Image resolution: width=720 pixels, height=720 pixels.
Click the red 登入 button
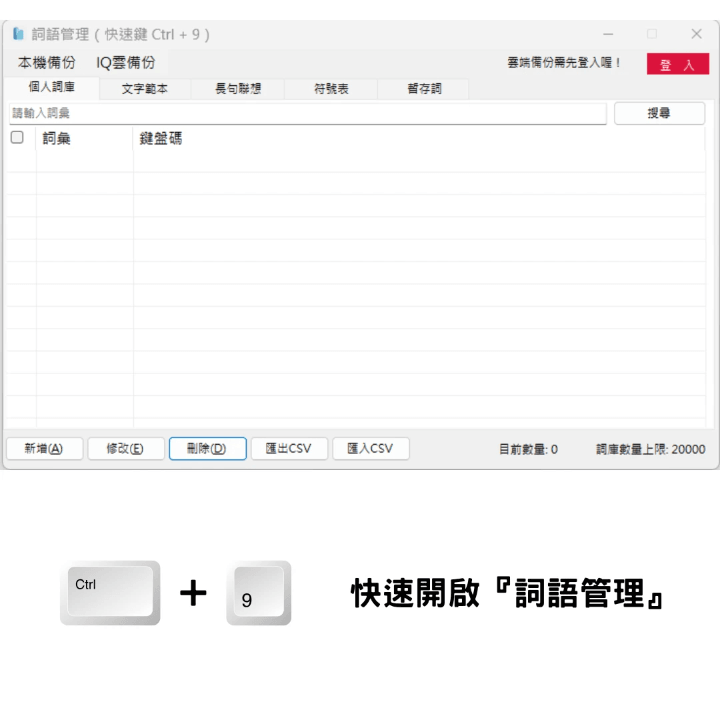tap(678, 64)
